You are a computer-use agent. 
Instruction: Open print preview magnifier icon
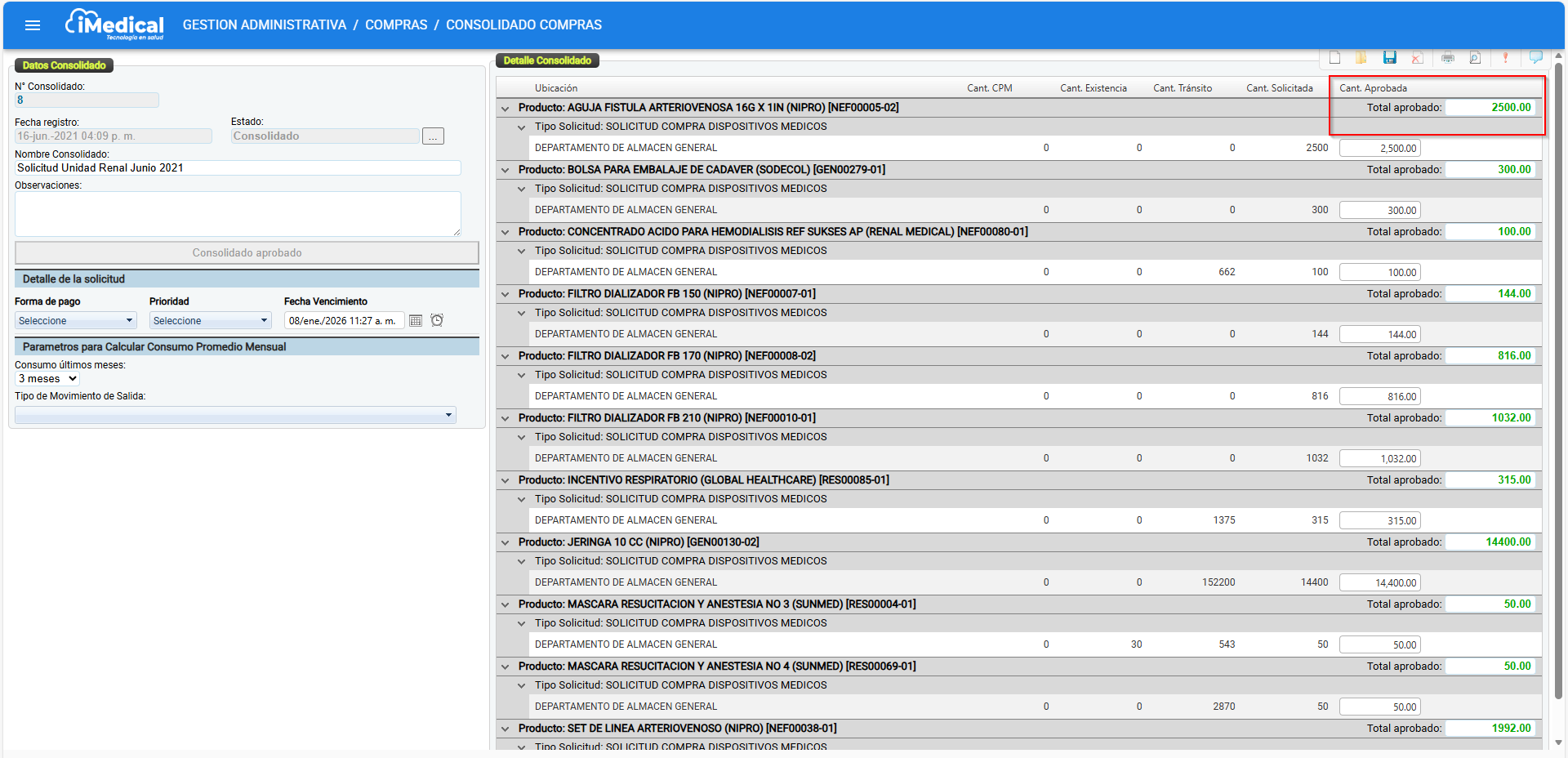pos(1475,58)
